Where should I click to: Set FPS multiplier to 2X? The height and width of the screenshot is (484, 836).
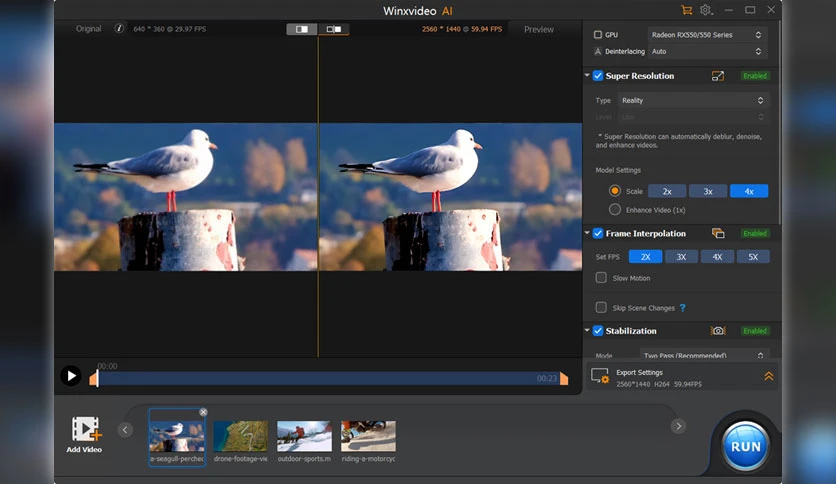pyautogui.click(x=646, y=257)
